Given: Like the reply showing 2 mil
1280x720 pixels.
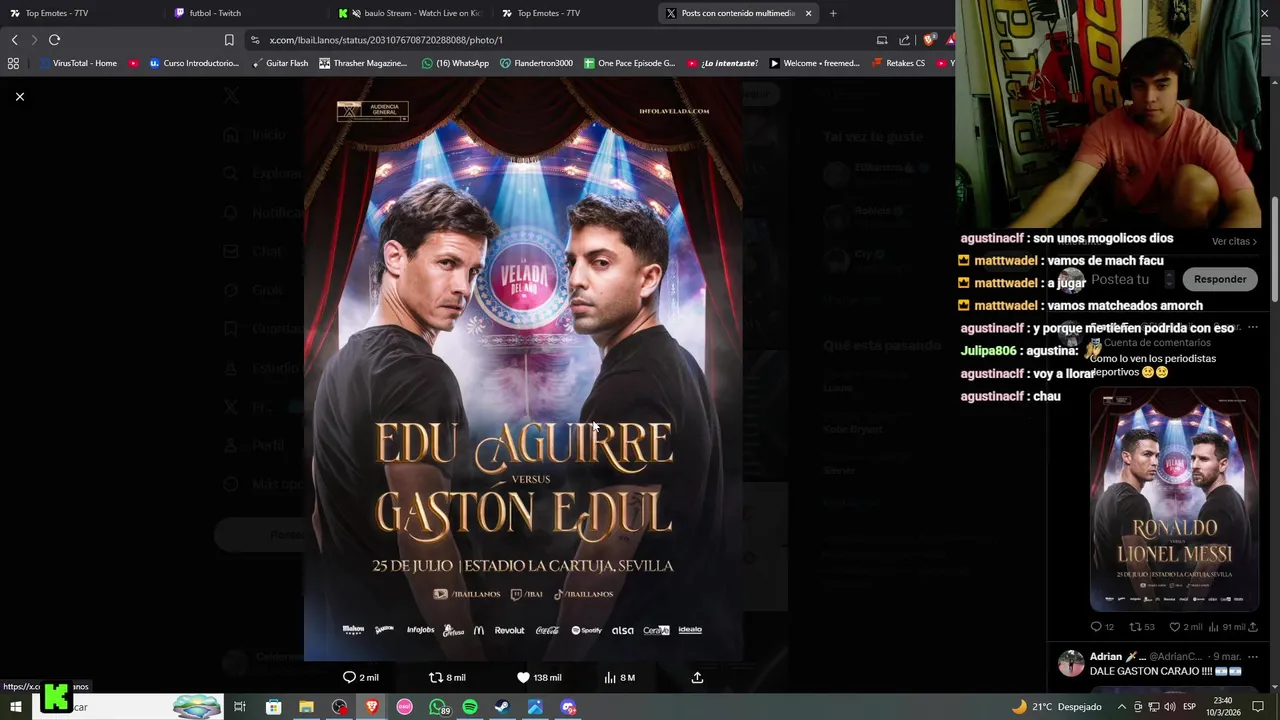Looking at the screenshot, I should tap(1185, 627).
